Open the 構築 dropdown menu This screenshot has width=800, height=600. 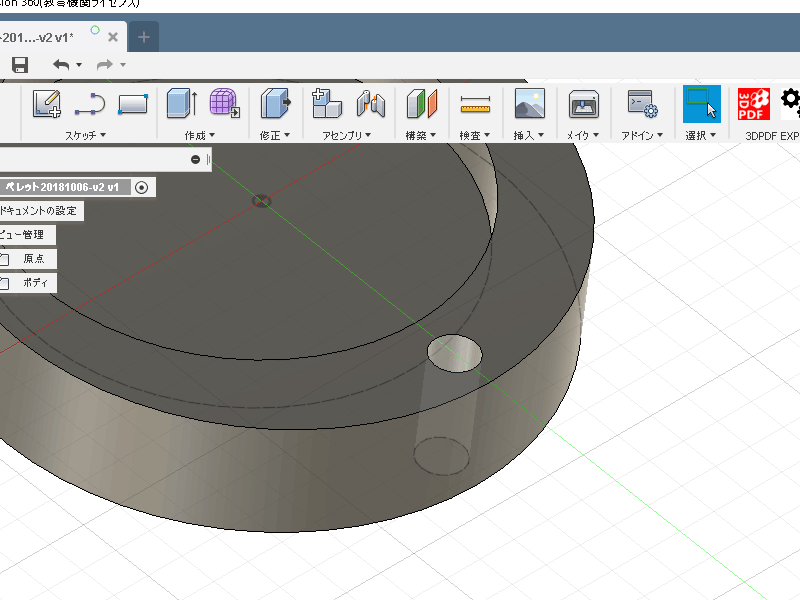(x=420, y=135)
